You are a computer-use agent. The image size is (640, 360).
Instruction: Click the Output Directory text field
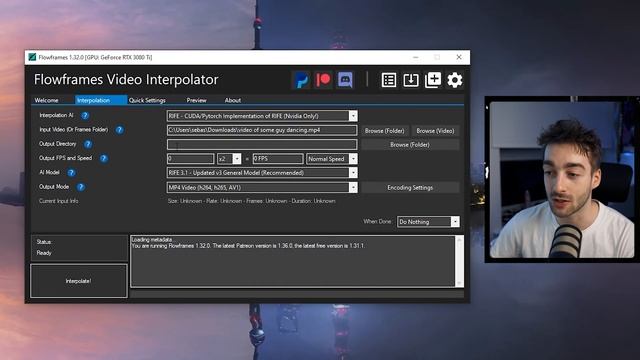(x=262, y=144)
